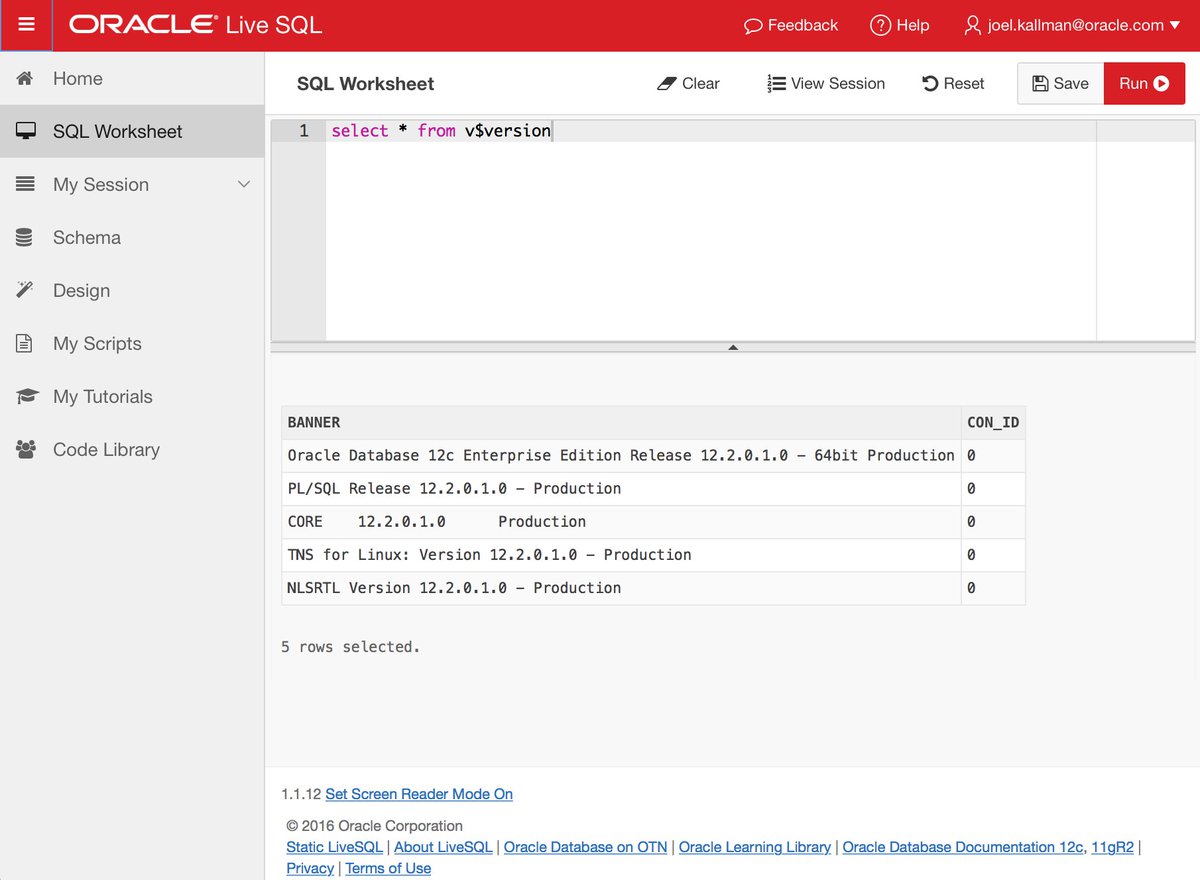This screenshot has height=880, width=1200.
Task: Open the Help link
Action: [899, 26]
